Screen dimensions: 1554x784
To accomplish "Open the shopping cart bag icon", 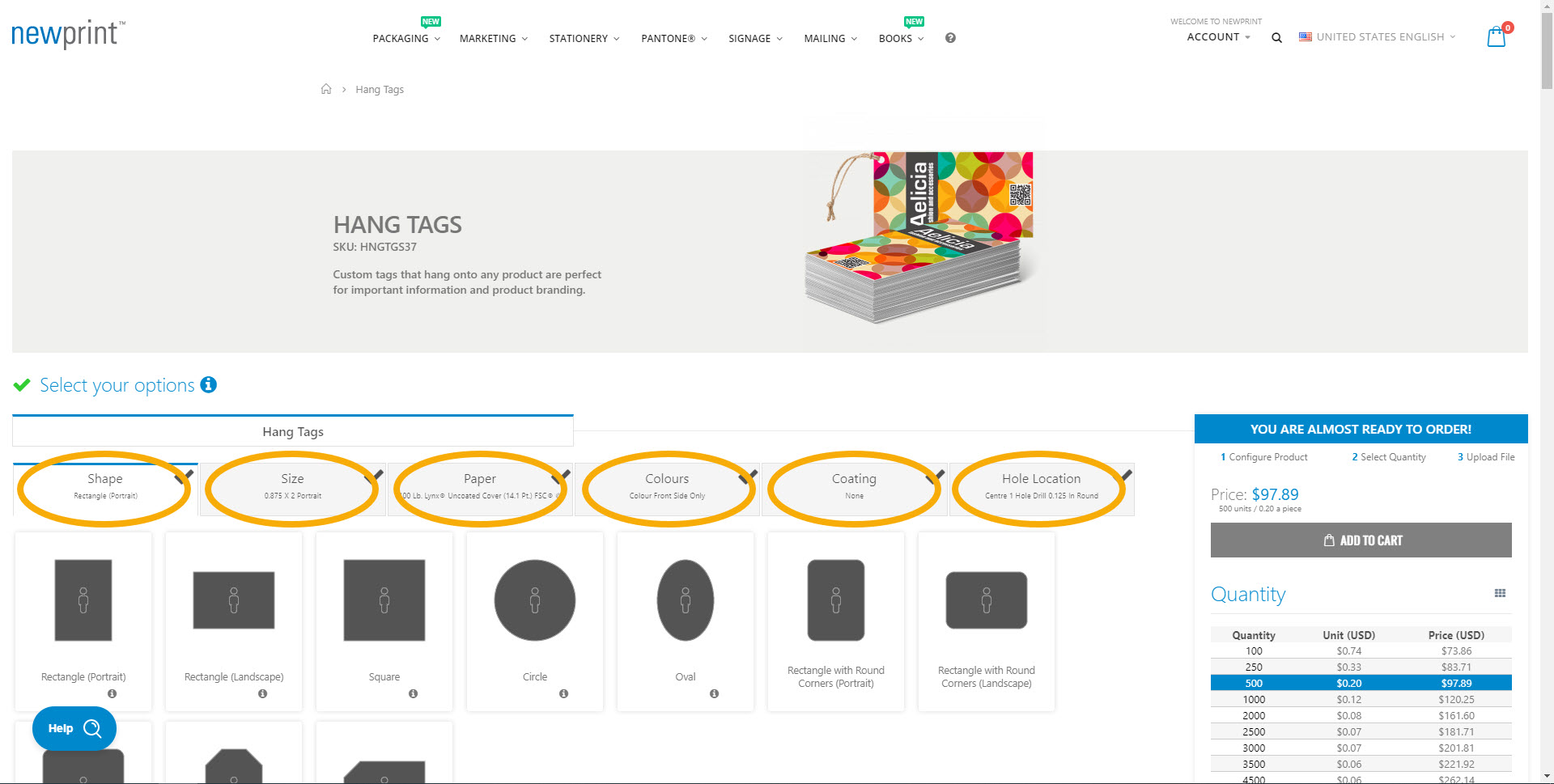I will (x=1497, y=36).
